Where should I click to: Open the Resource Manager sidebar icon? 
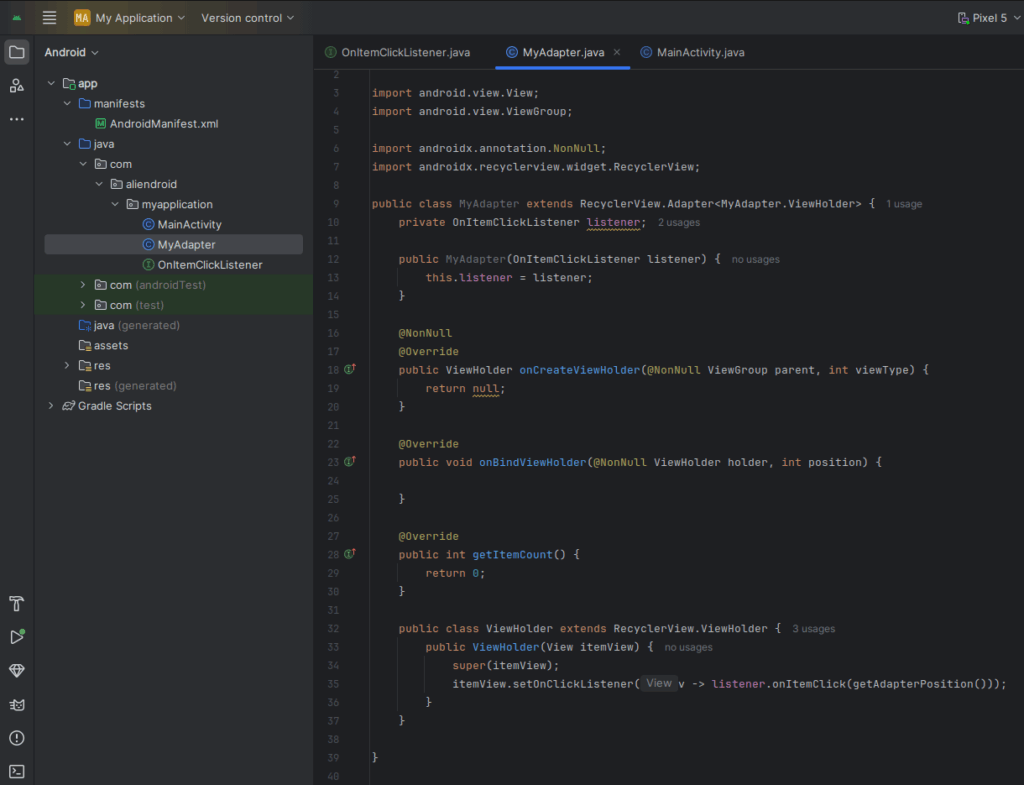point(17,86)
